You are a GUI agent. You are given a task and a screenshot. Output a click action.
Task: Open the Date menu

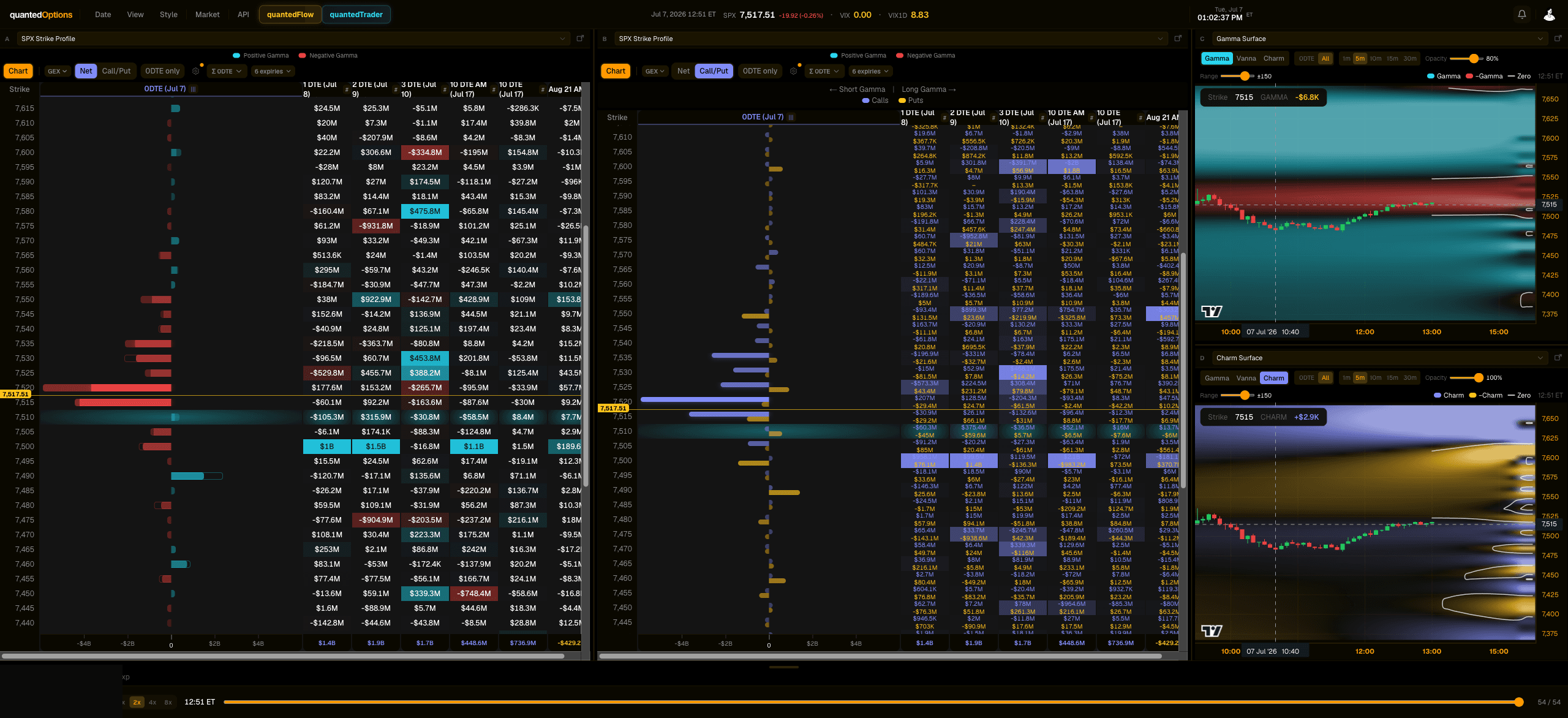[103, 15]
